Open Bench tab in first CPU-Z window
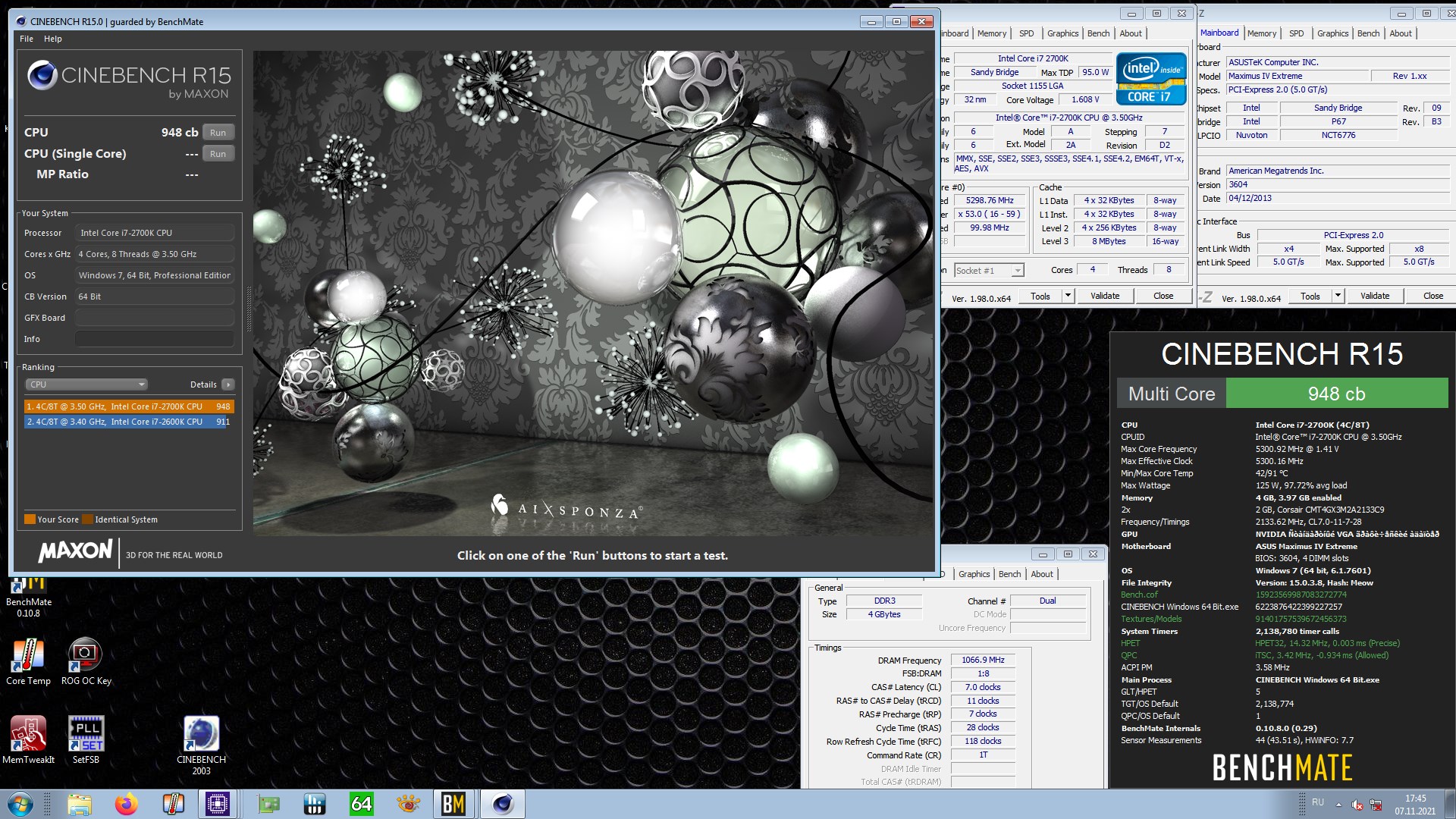This screenshot has height=819, width=1456. coord(1098,33)
